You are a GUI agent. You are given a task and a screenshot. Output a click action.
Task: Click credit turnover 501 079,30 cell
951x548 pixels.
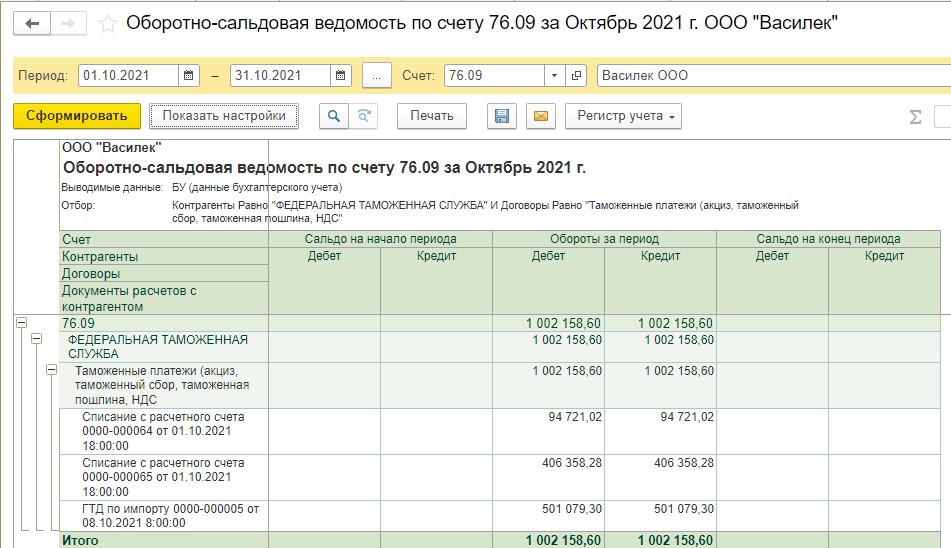660,516
